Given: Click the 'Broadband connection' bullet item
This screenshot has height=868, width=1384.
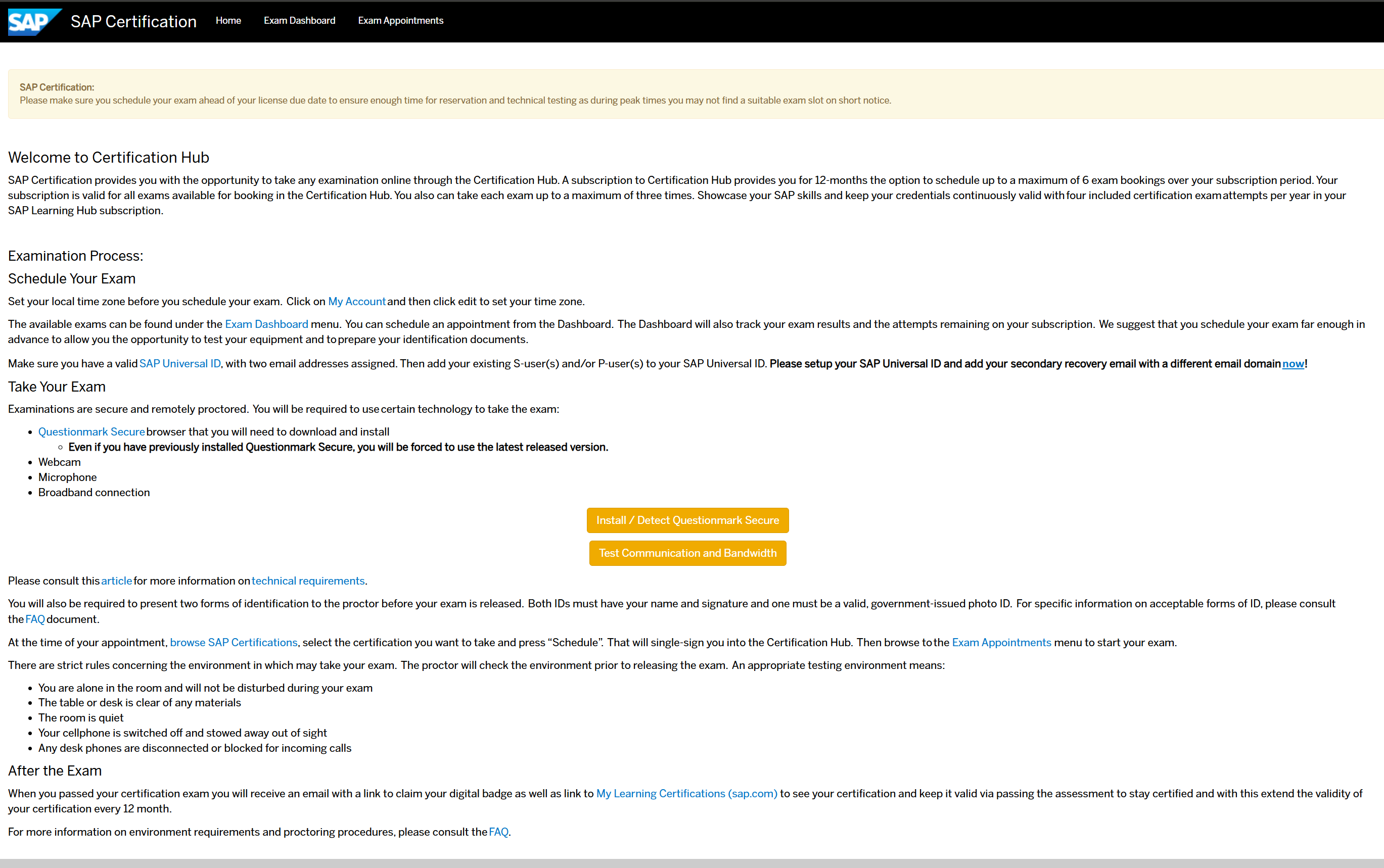Looking at the screenshot, I should click(x=94, y=493).
